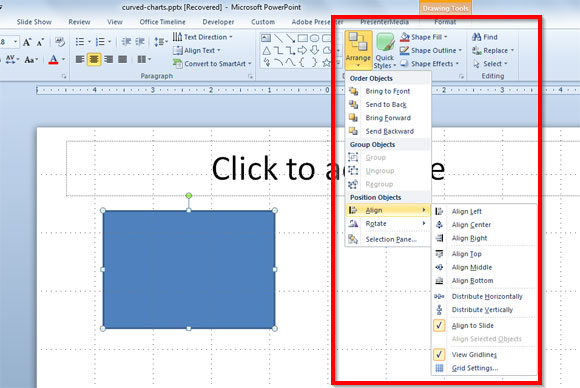
Task: Switch to the Review tab
Action: pyautogui.click(x=79, y=22)
